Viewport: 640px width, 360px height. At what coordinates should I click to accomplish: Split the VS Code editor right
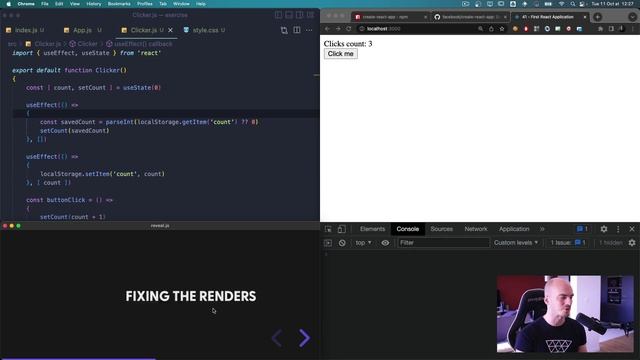tap(297, 30)
